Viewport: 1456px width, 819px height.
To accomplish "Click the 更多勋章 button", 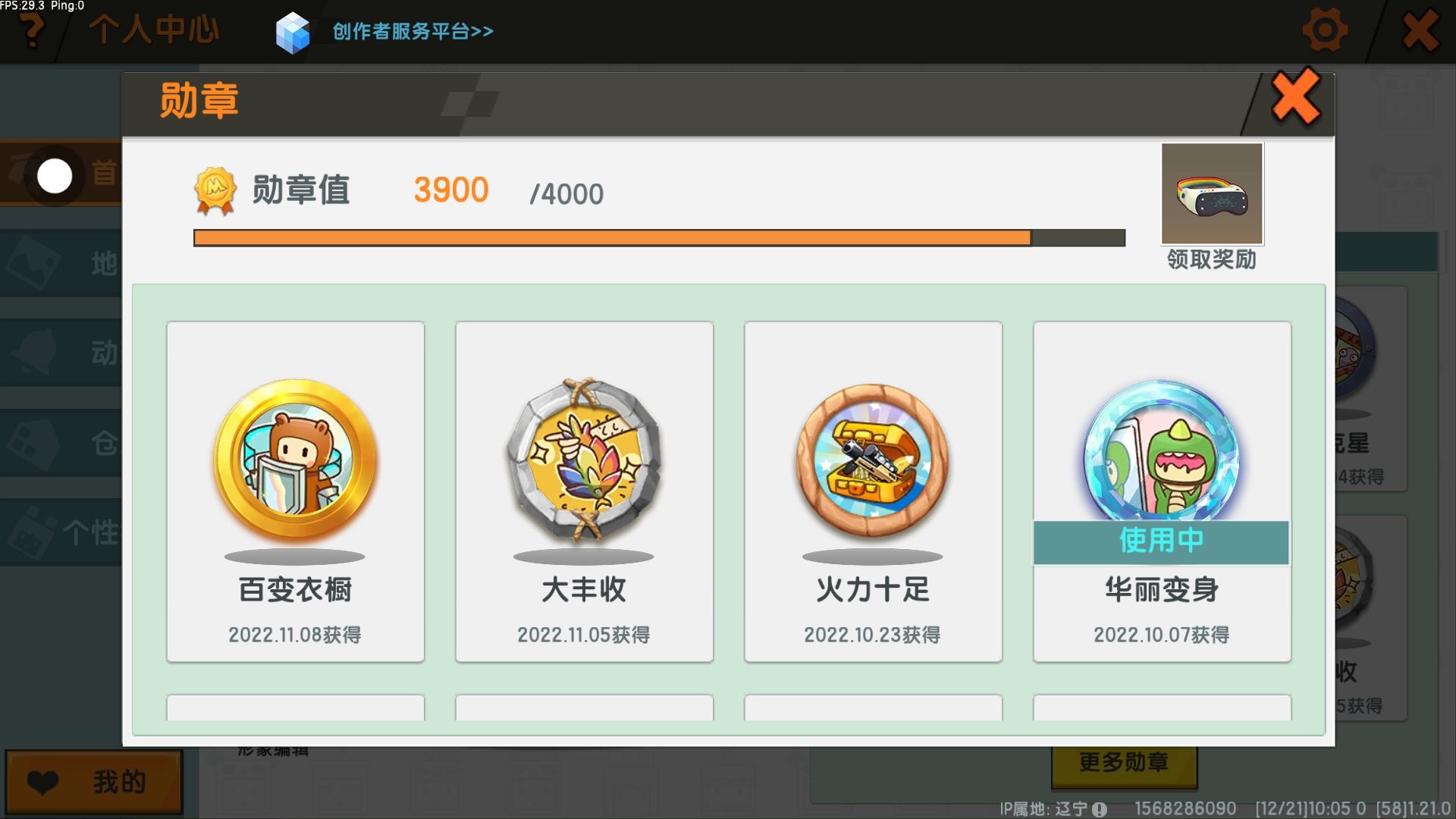I will tap(1124, 762).
